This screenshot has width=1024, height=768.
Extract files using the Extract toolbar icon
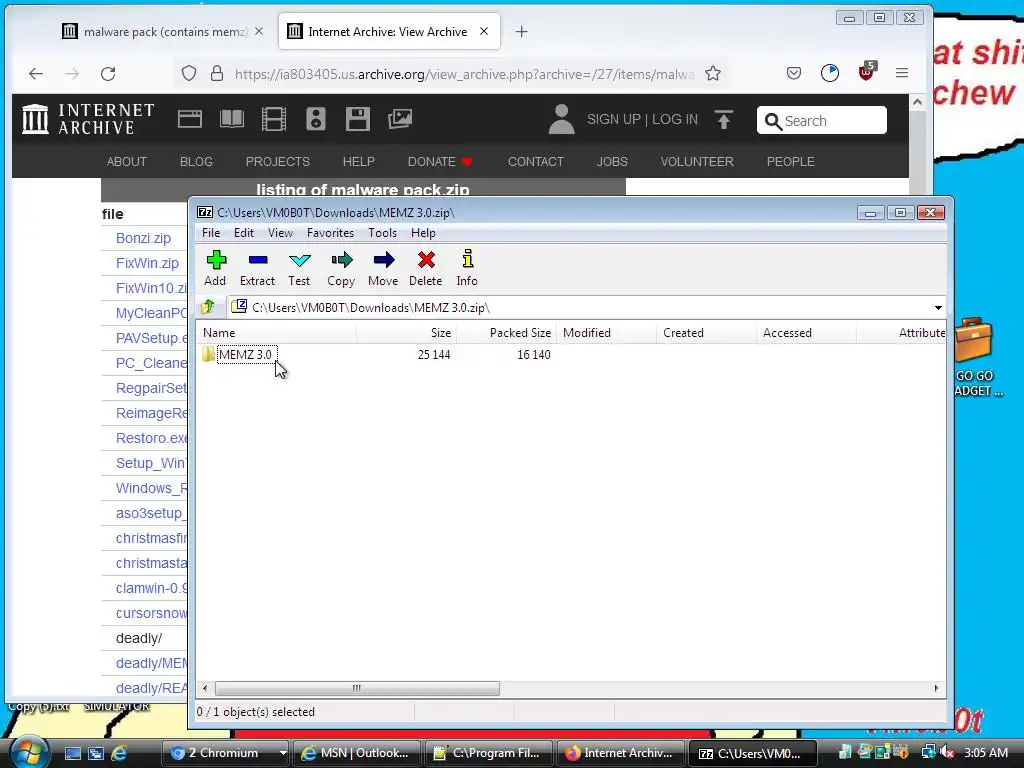pos(257,268)
